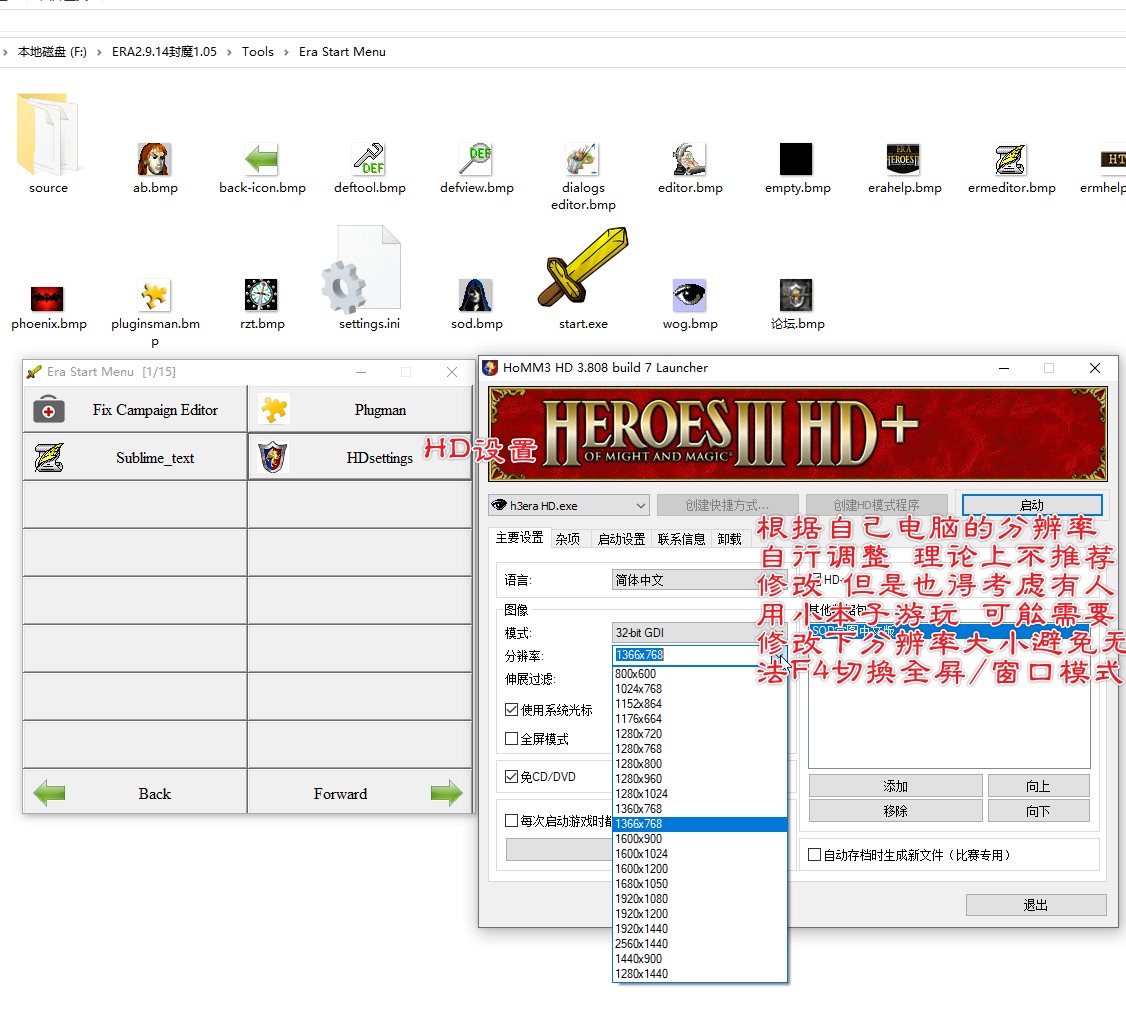Switch to the 联系信息 tab

click(x=681, y=539)
